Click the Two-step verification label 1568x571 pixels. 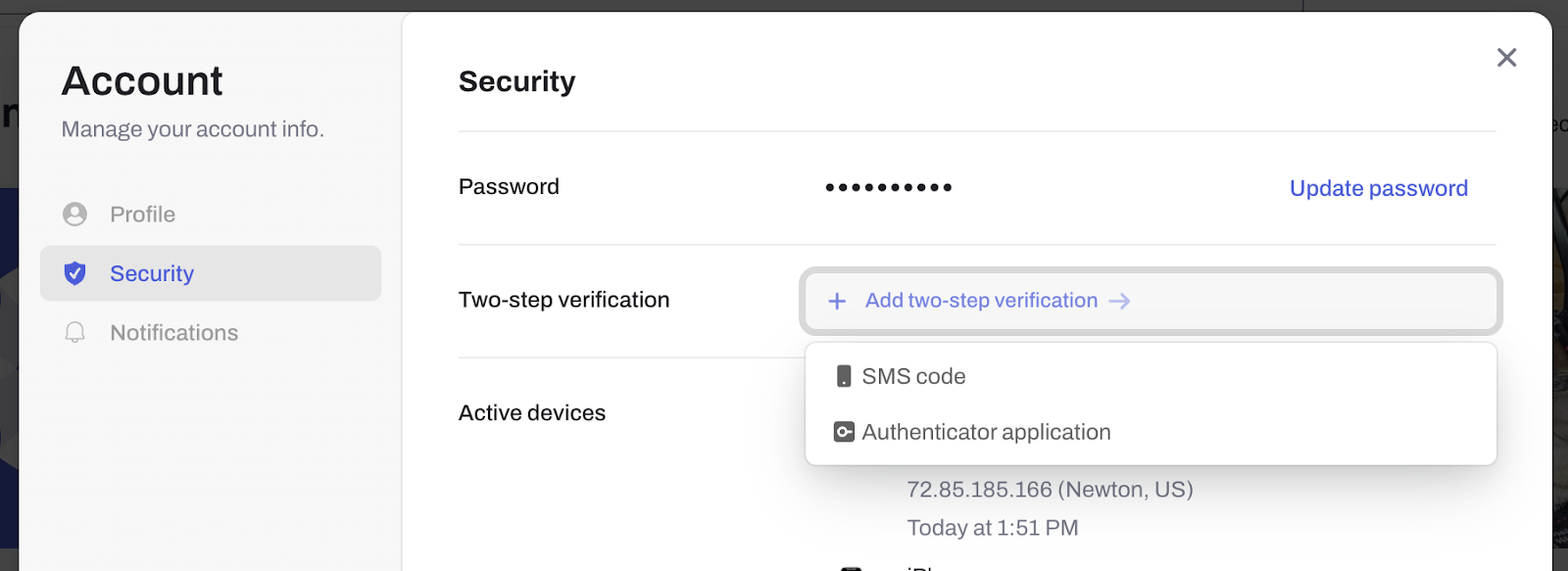(563, 300)
